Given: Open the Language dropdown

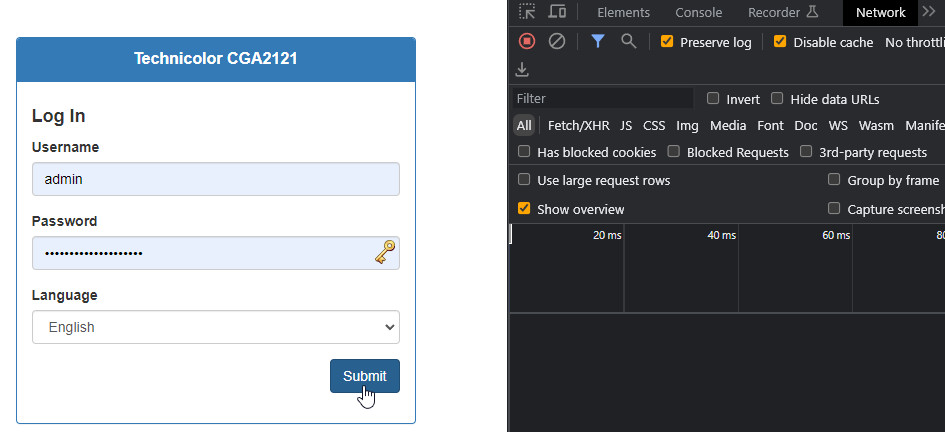Looking at the screenshot, I should click(x=216, y=327).
